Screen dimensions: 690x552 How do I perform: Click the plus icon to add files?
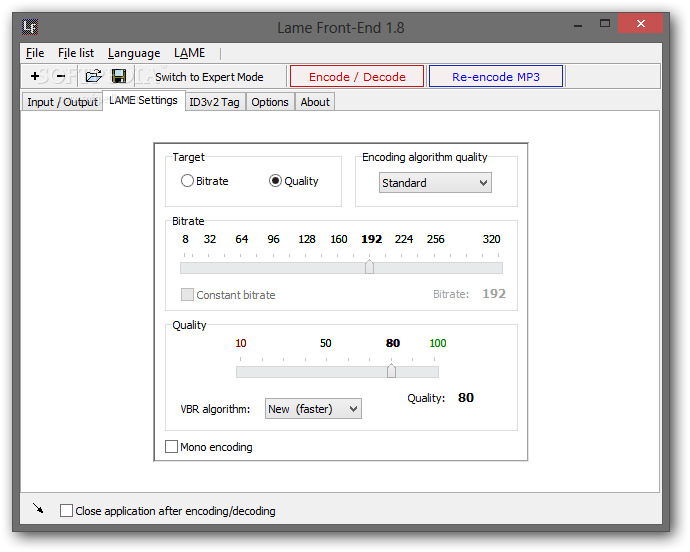click(35, 77)
